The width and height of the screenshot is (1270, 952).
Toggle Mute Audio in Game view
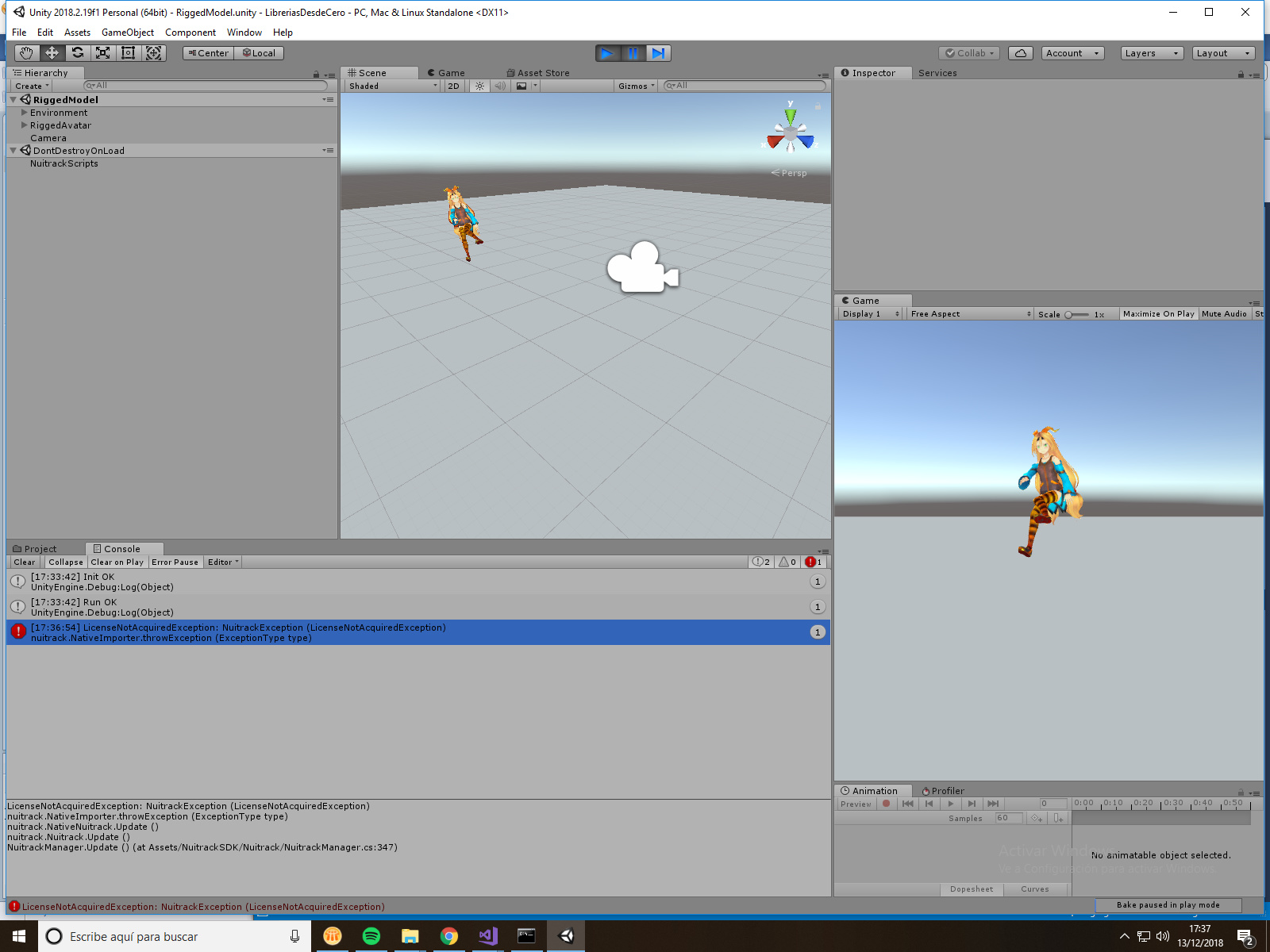[1225, 314]
